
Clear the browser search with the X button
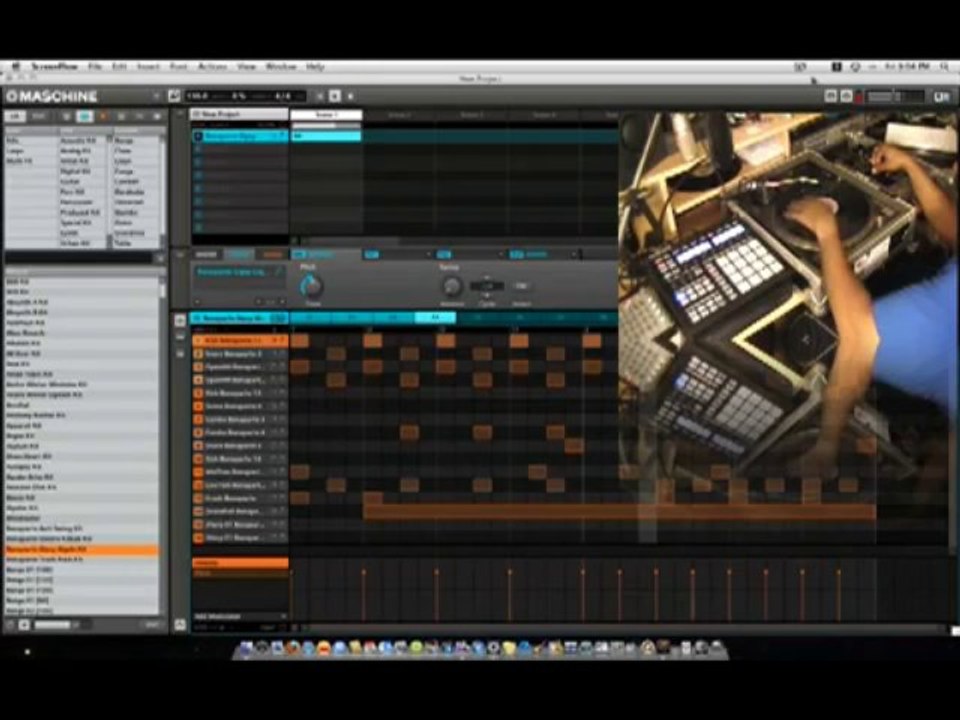(x=159, y=258)
